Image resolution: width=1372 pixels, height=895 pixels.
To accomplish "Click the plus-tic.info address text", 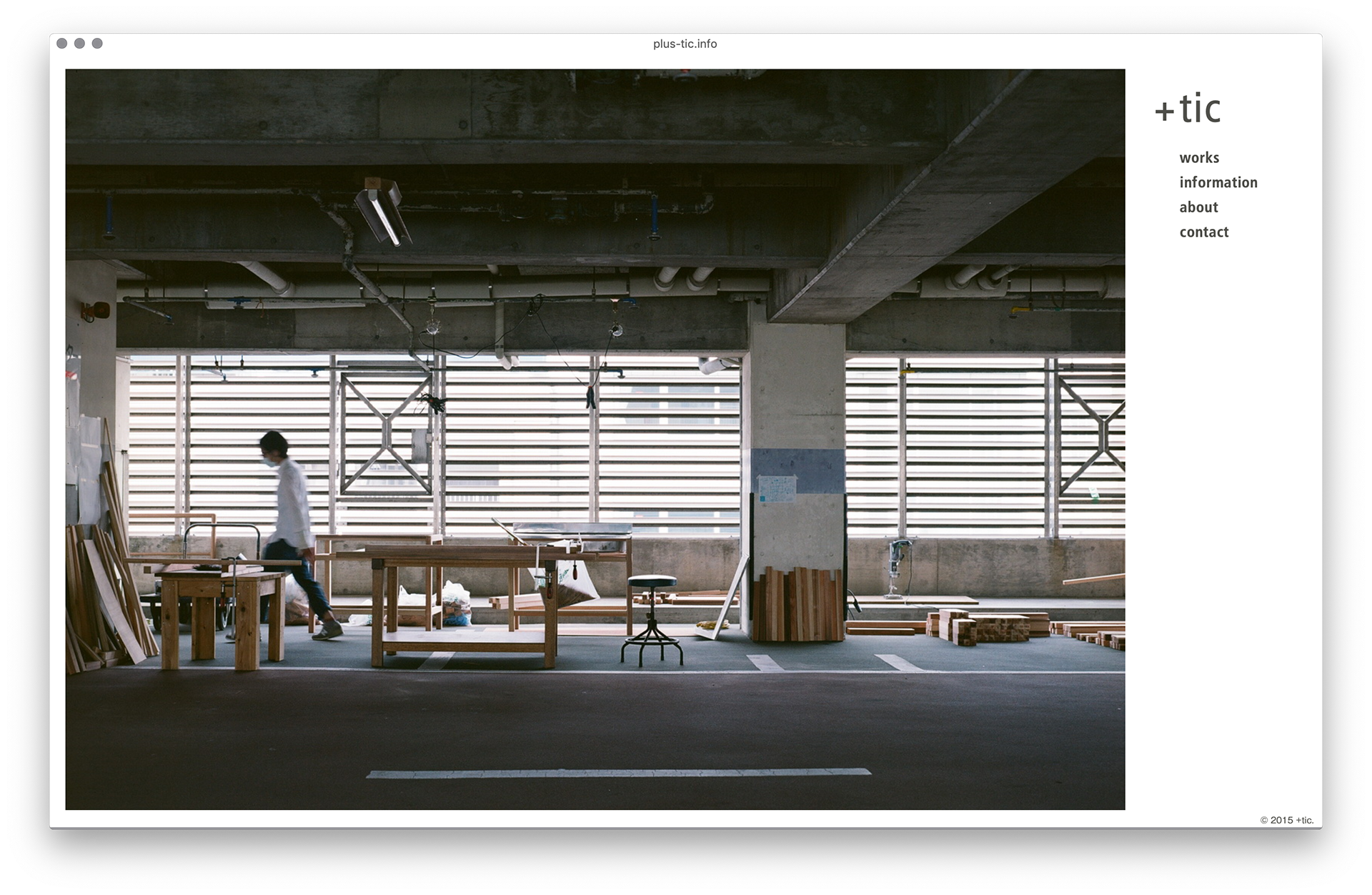I will pyautogui.click(x=685, y=44).
